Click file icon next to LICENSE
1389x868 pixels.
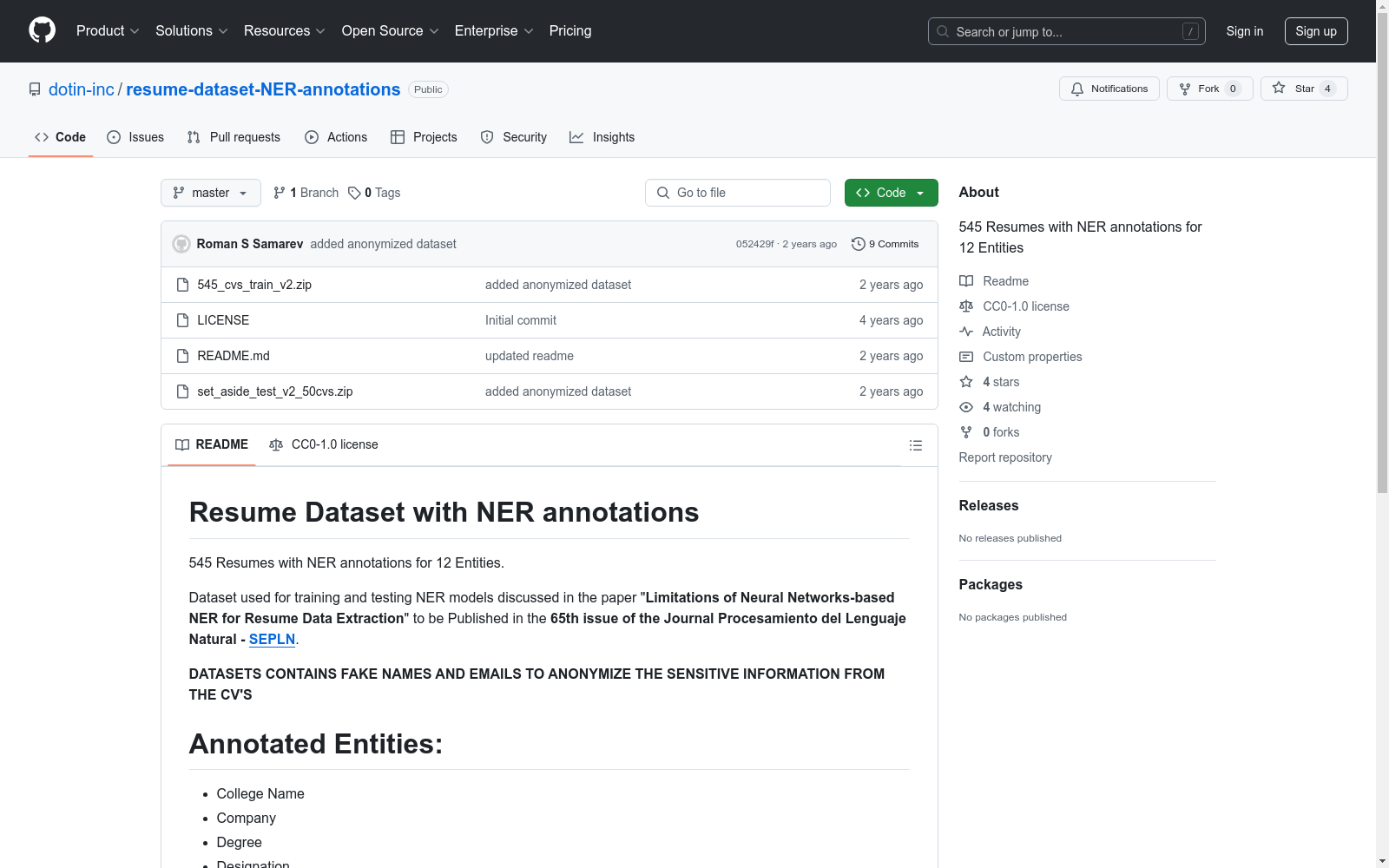coord(182,320)
